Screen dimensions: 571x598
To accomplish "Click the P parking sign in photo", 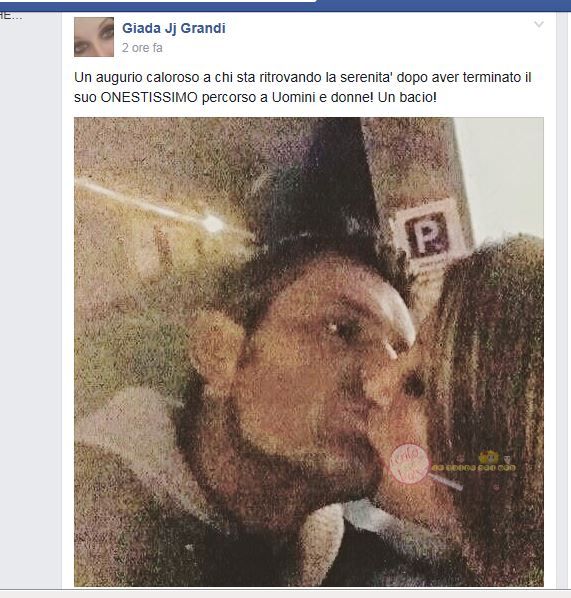I will pos(428,234).
